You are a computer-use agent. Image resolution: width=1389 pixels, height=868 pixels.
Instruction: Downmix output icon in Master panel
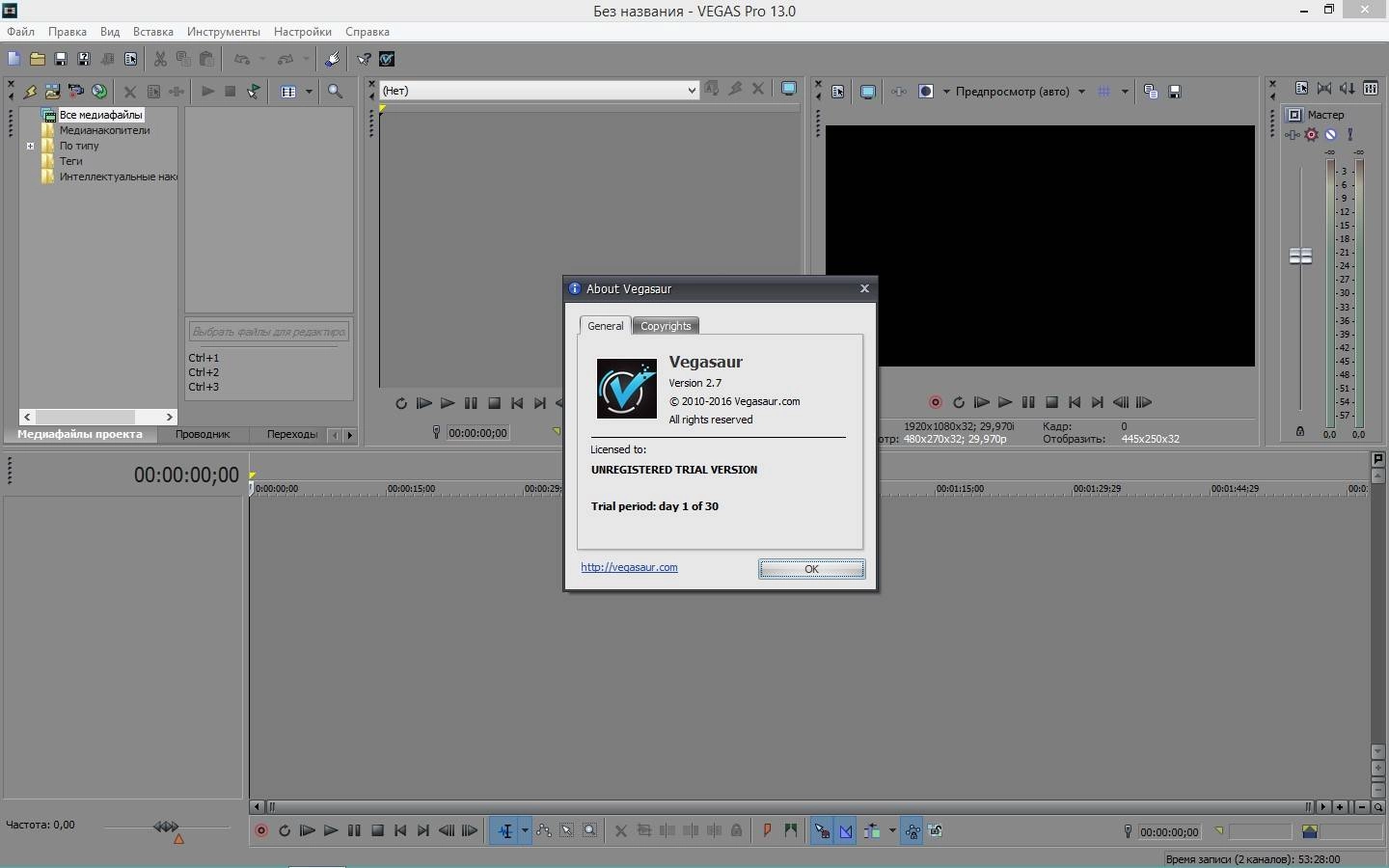(x=1324, y=89)
